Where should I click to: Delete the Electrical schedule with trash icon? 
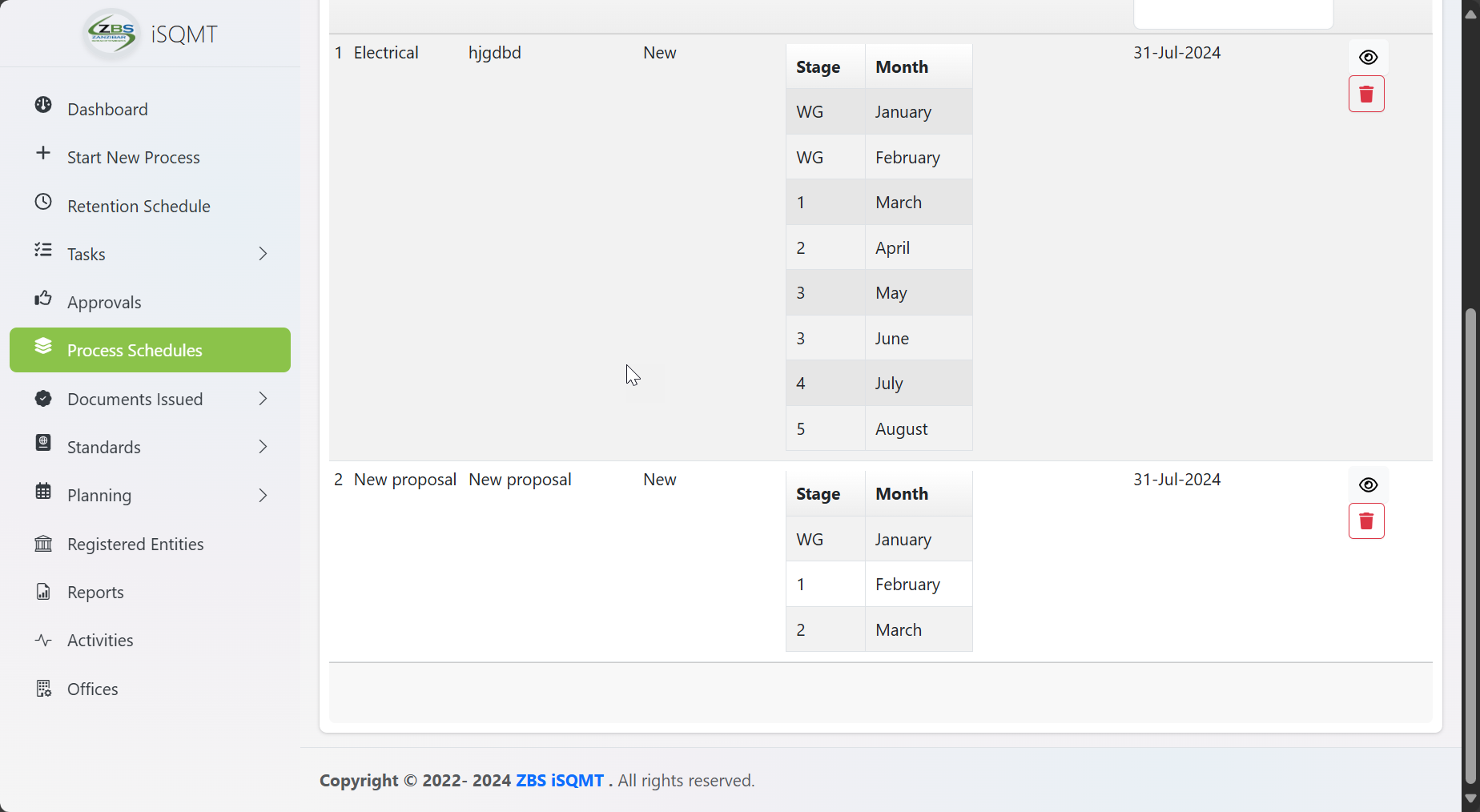(1366, 94)
